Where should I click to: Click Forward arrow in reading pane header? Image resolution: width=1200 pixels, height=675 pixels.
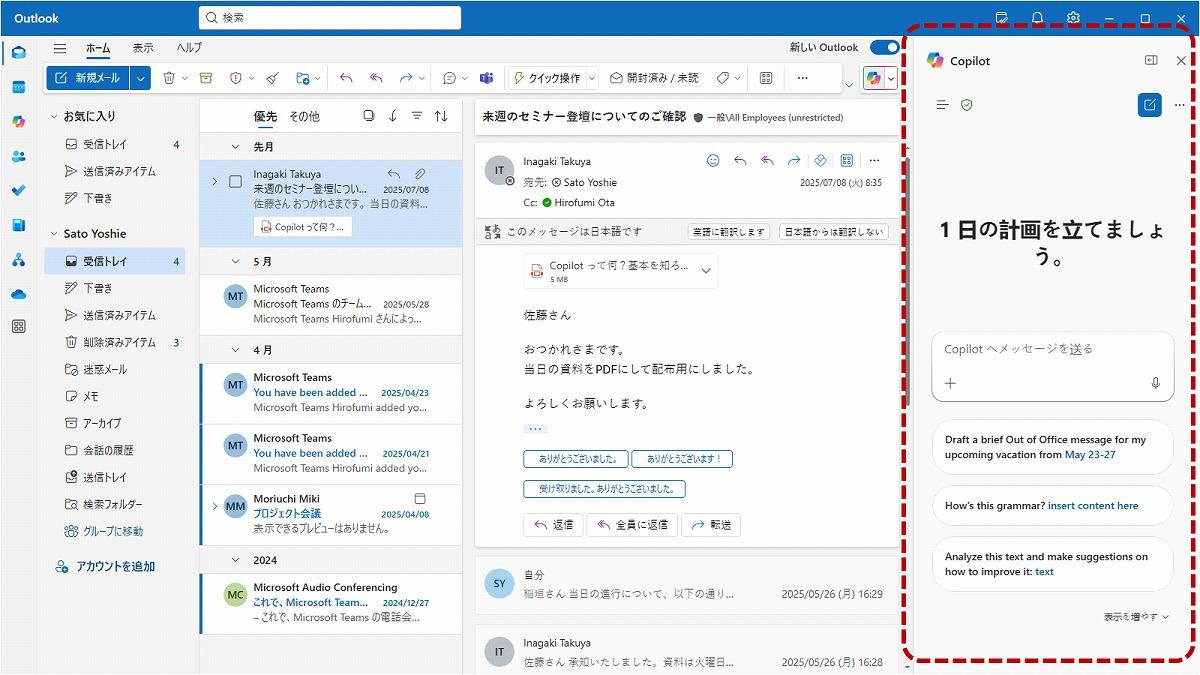coord(793,160)
